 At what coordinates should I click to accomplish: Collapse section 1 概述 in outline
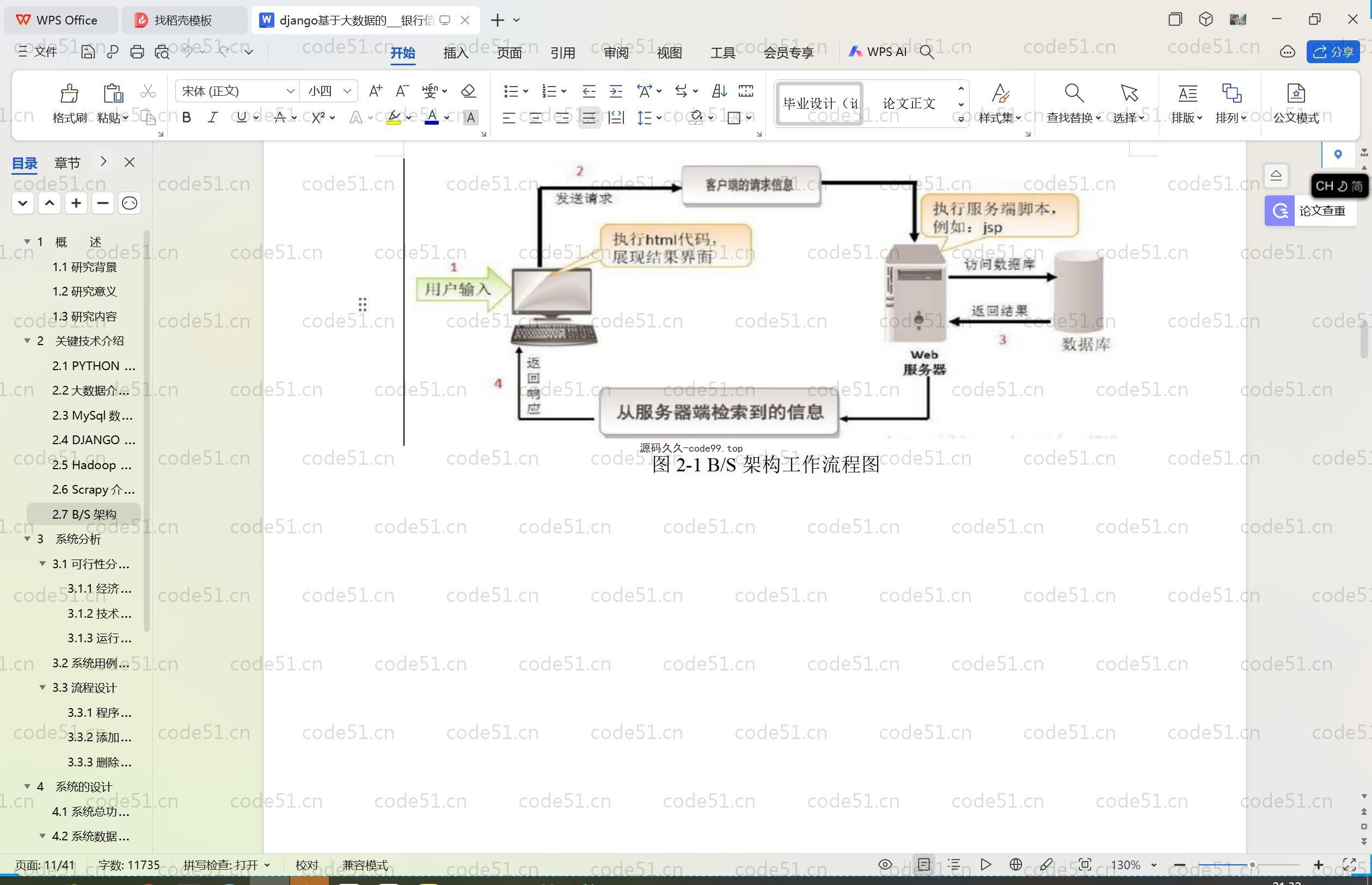coord(27,241)
